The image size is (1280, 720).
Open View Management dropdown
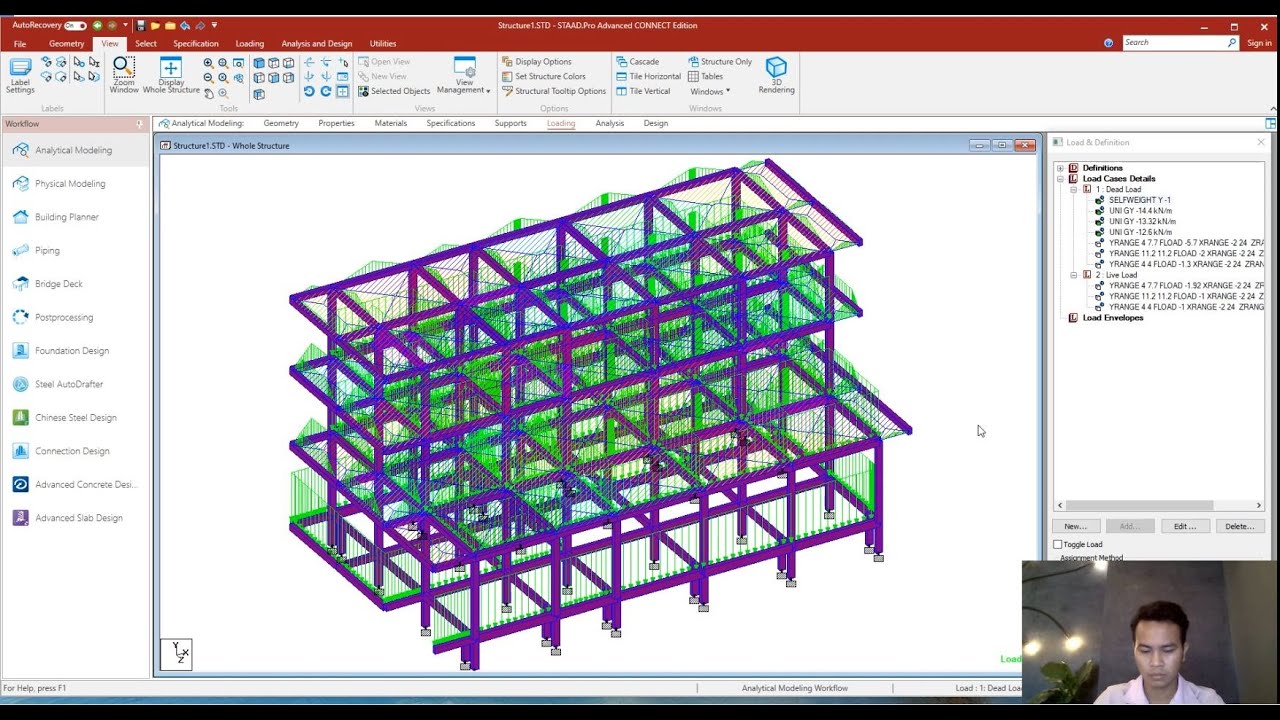(464, 76)
